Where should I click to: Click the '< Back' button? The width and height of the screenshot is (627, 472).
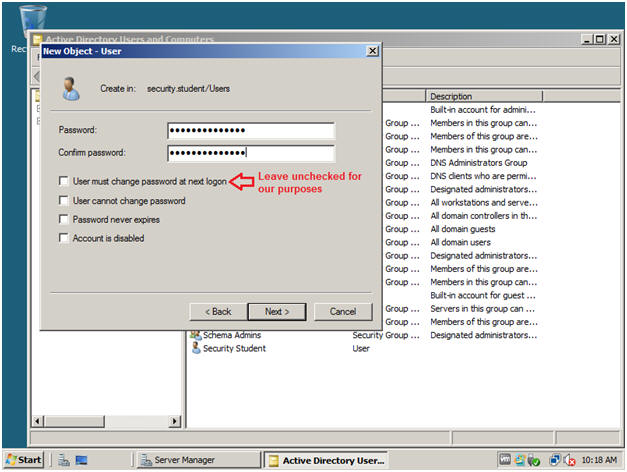pyautogui.click(x=218, y=312)
